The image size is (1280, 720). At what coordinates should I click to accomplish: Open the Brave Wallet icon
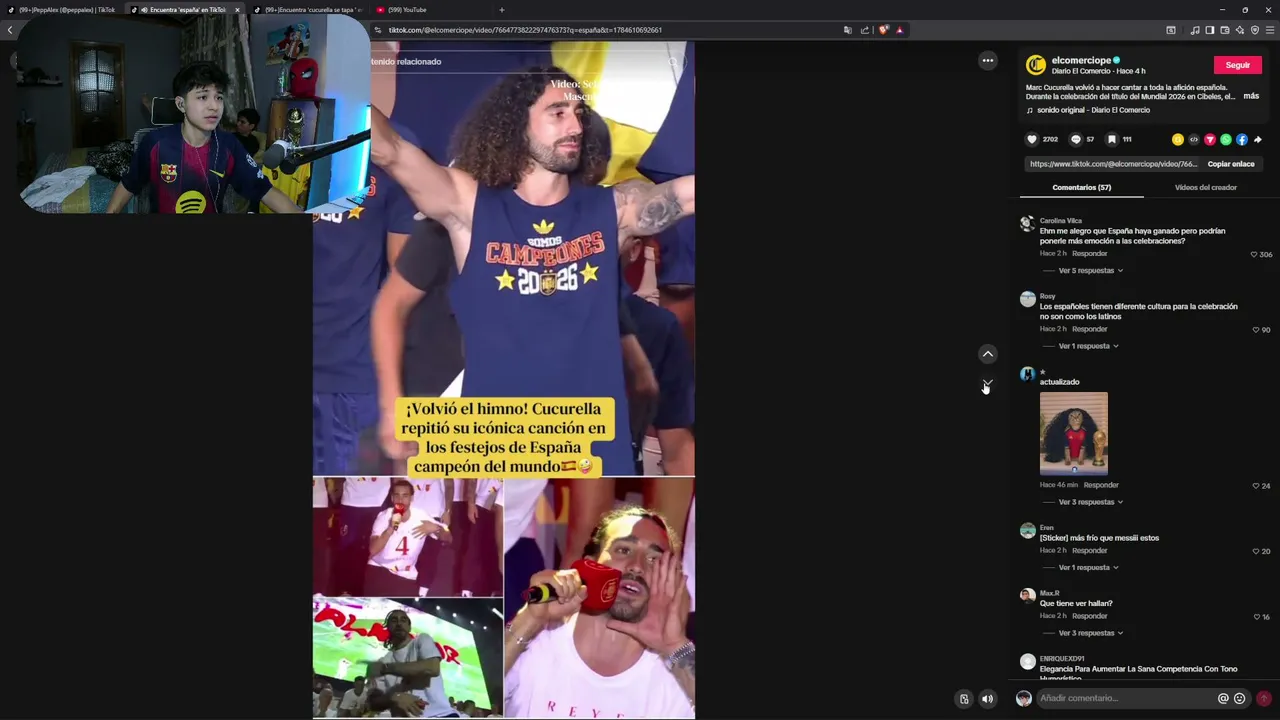(x=1225, y=30)
